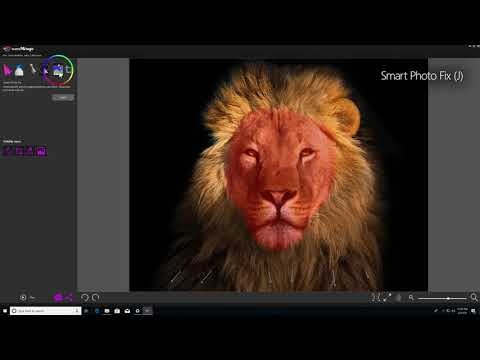Click the purple circle icon in bottom bar

coord(58,297)
